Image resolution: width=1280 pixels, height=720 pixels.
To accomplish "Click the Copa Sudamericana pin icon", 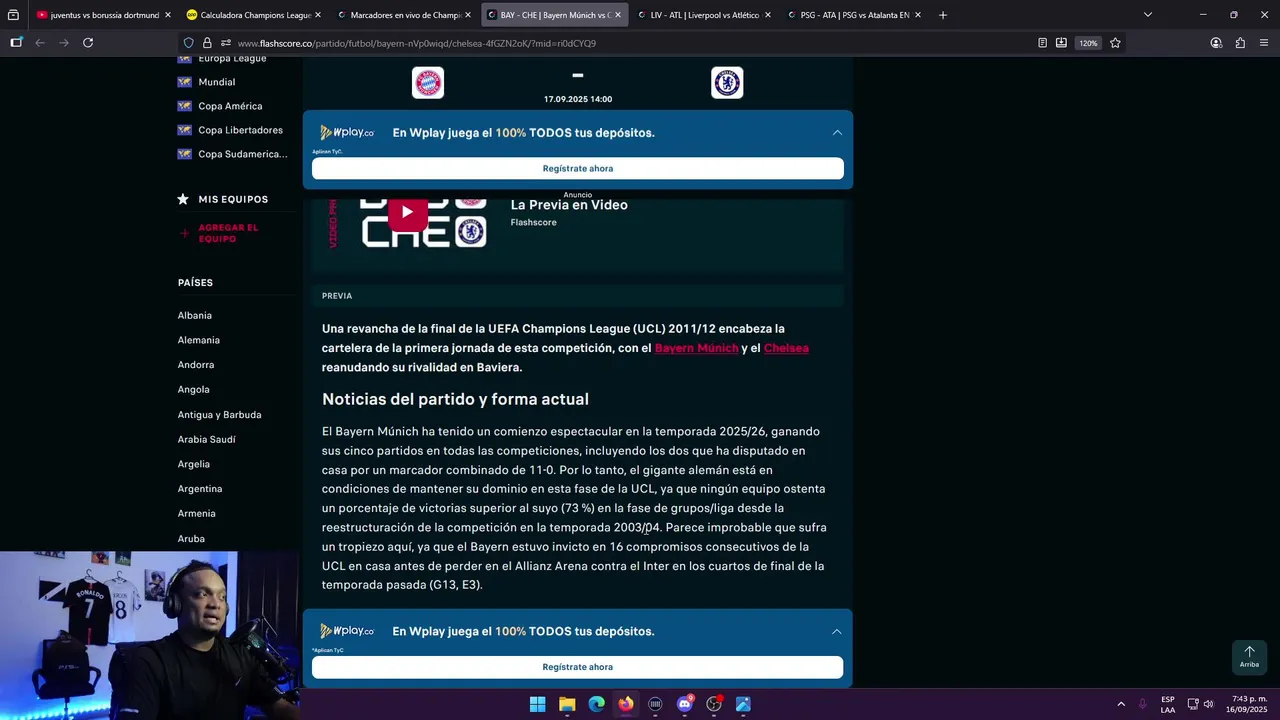I will 184,154.
